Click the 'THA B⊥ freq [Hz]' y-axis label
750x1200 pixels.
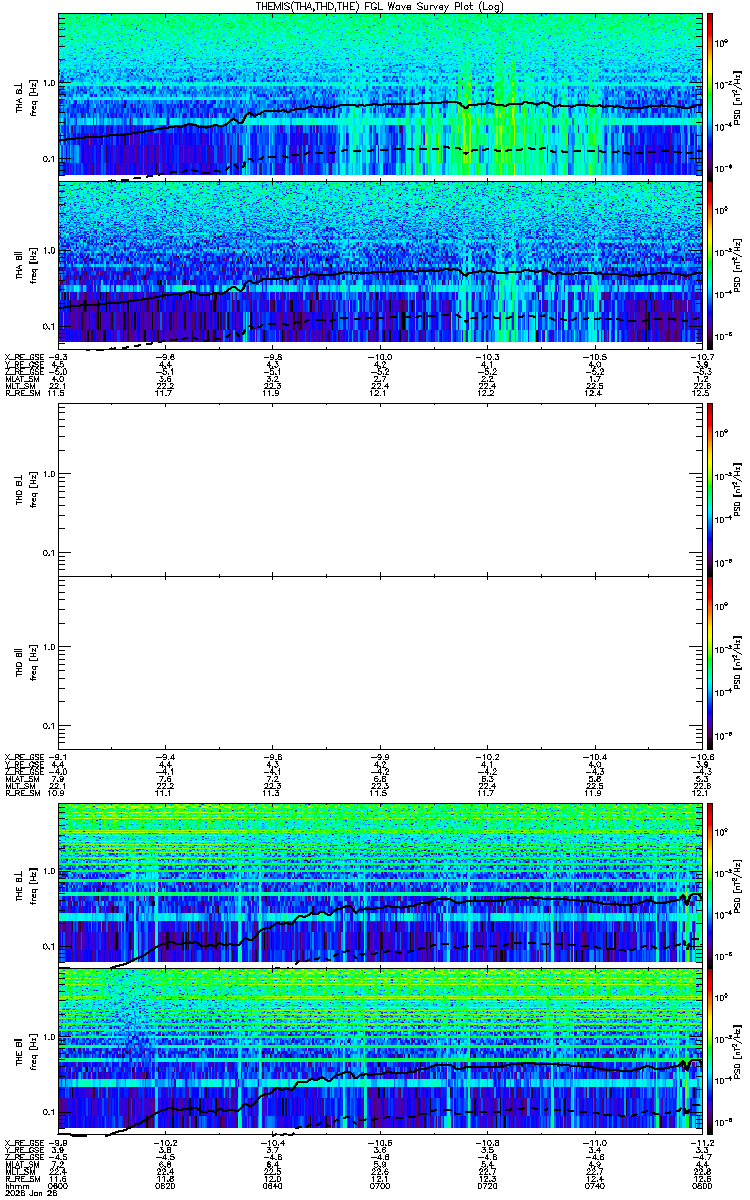26,96
